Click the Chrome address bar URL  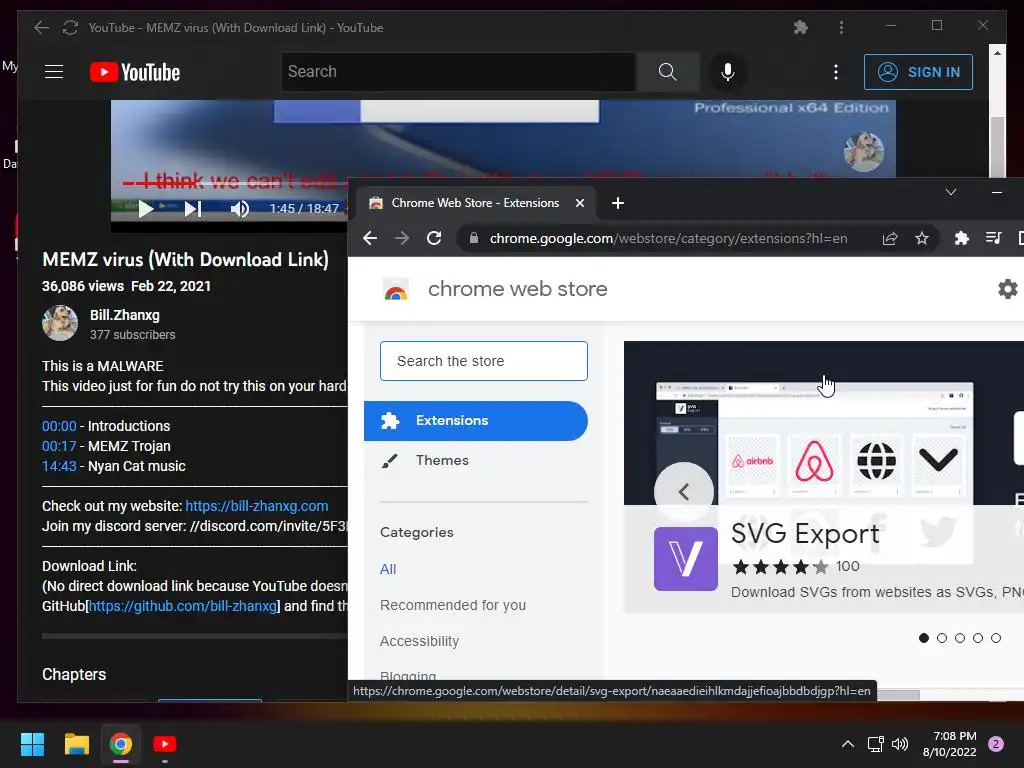coord(669,238)
